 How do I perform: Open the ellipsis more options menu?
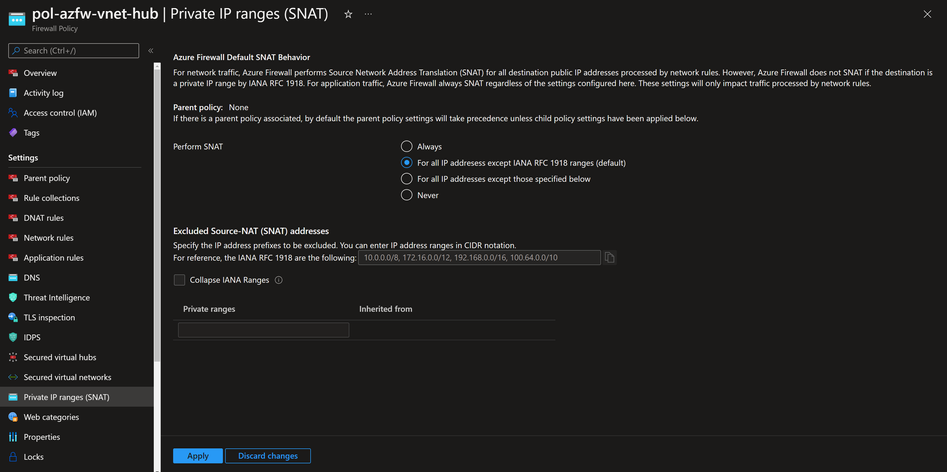(368, 14)
